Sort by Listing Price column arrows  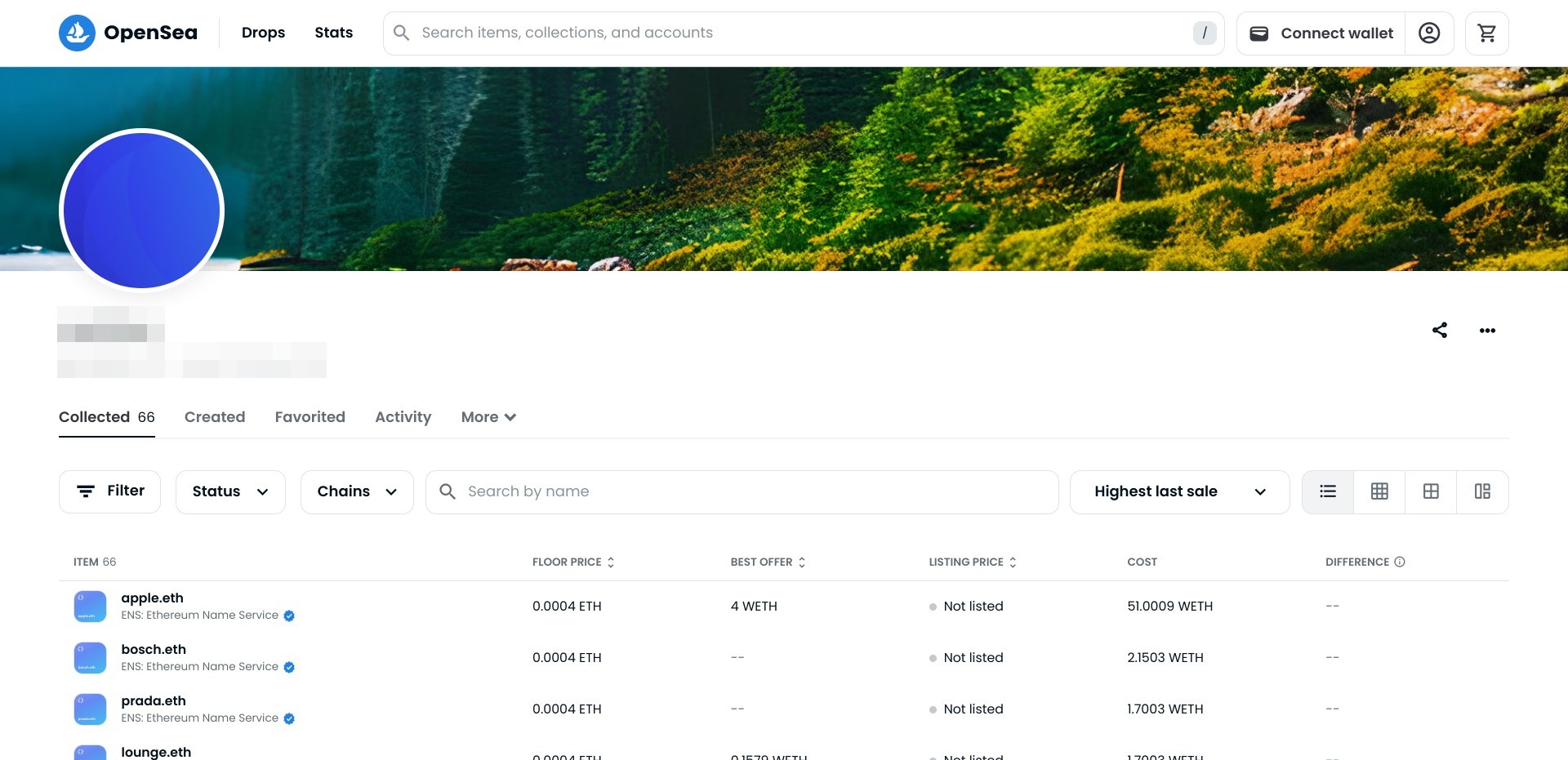1013,562
